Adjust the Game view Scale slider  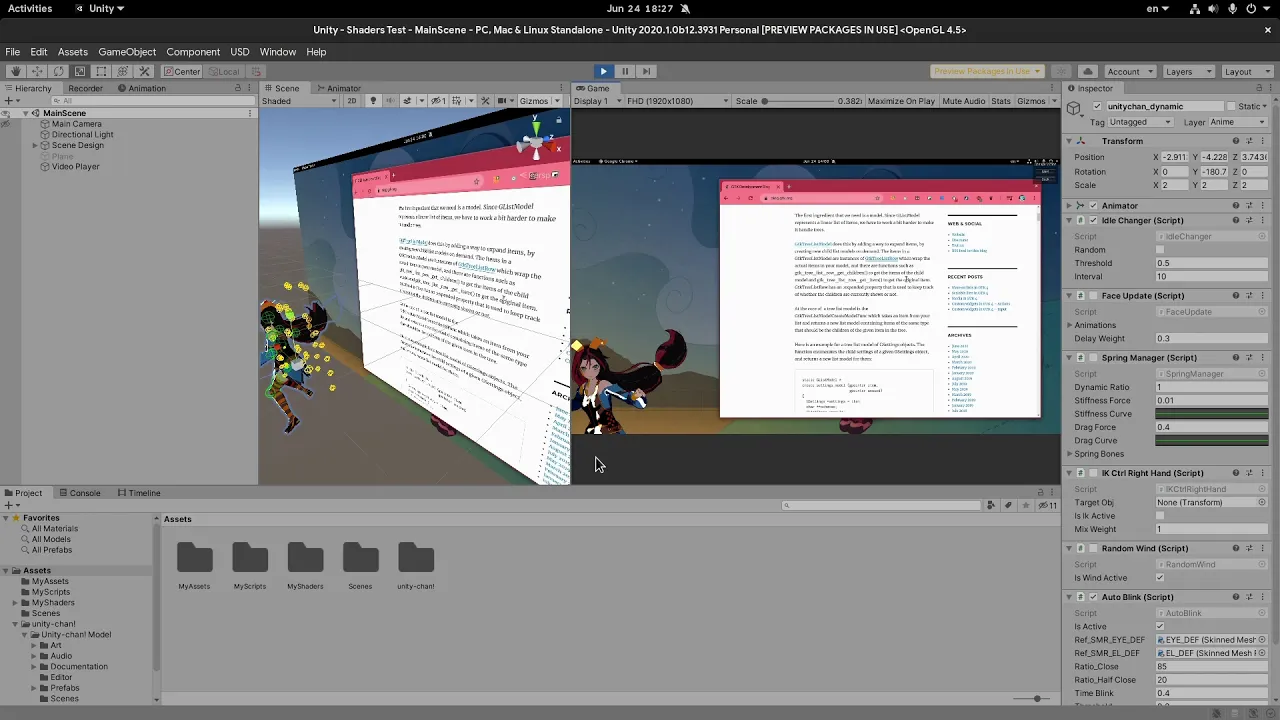[x=797, y=101]
